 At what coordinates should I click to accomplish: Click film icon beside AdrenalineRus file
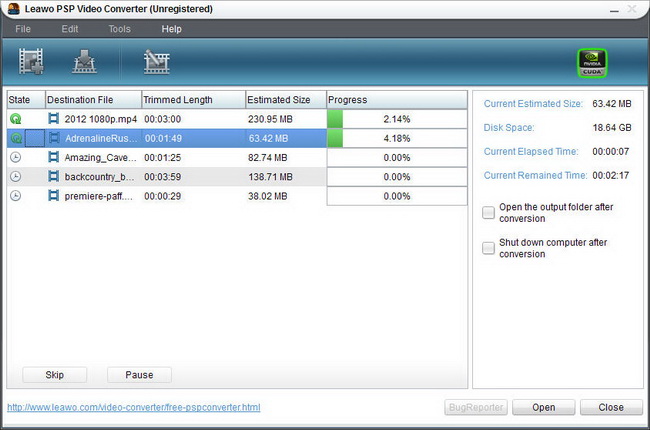point(53,138)
